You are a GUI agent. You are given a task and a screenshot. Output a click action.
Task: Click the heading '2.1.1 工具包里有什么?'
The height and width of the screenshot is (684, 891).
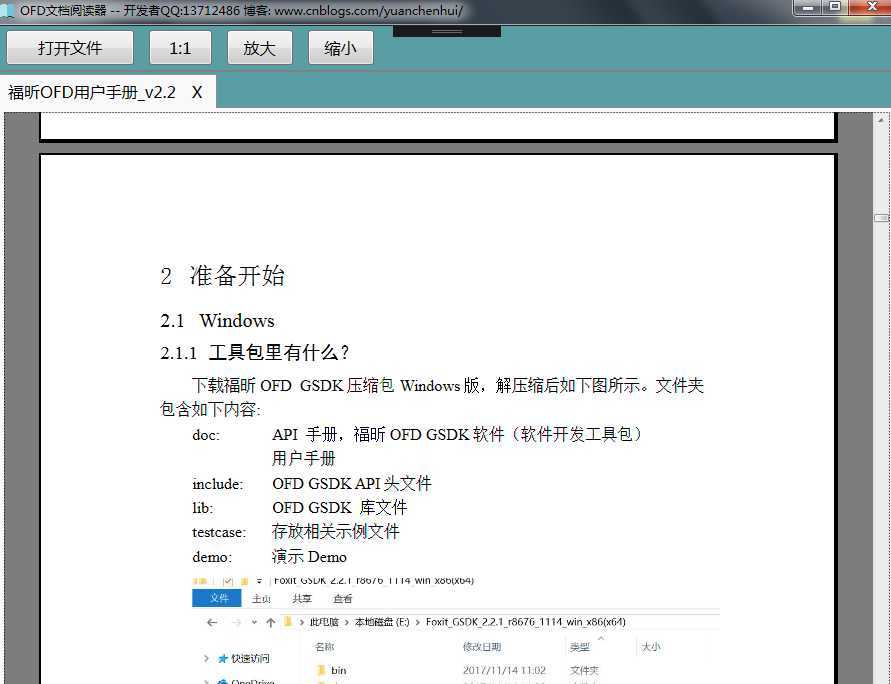[254, 353]
